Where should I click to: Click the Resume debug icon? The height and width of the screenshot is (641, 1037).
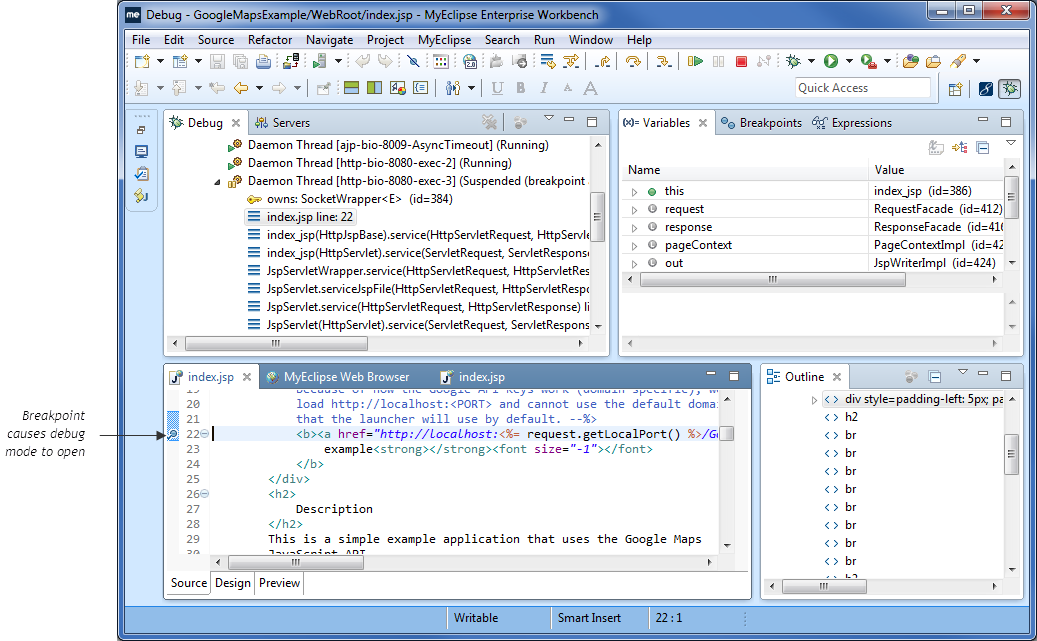coord(694,62)
